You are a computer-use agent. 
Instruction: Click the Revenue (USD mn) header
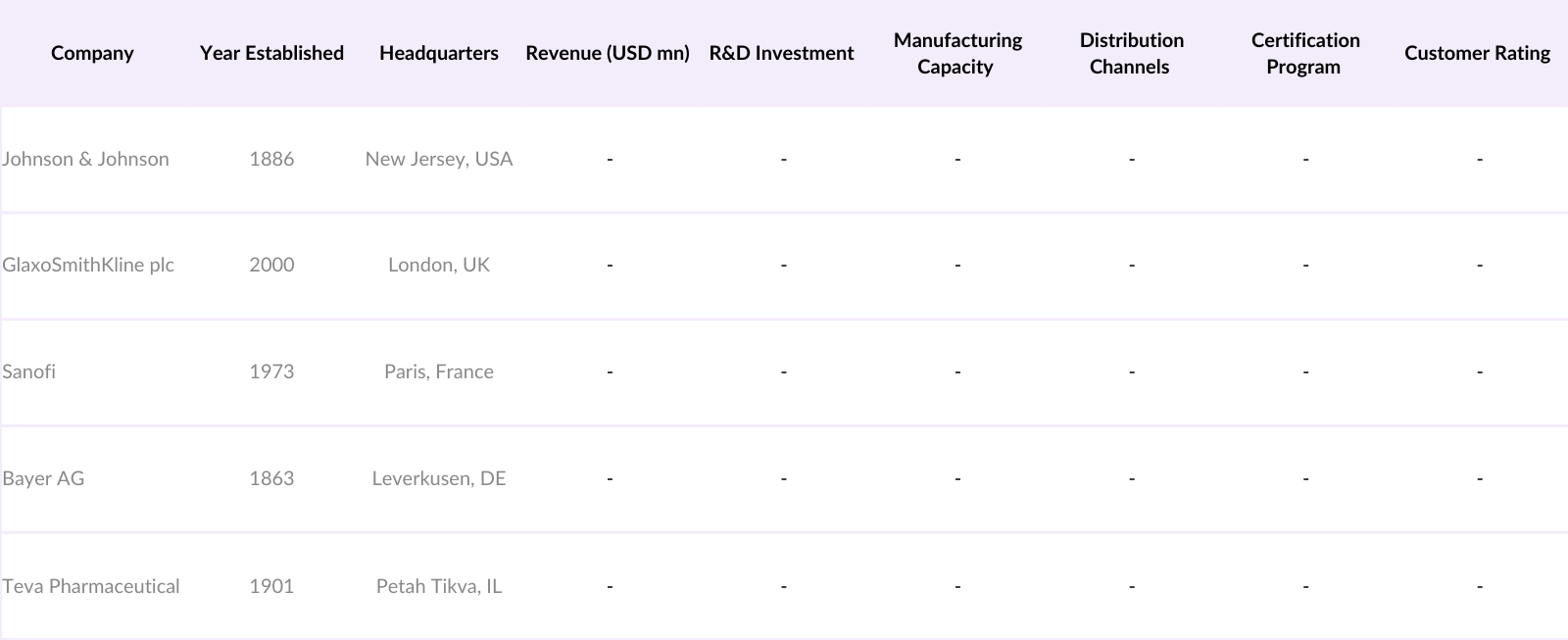click(608, 53)
